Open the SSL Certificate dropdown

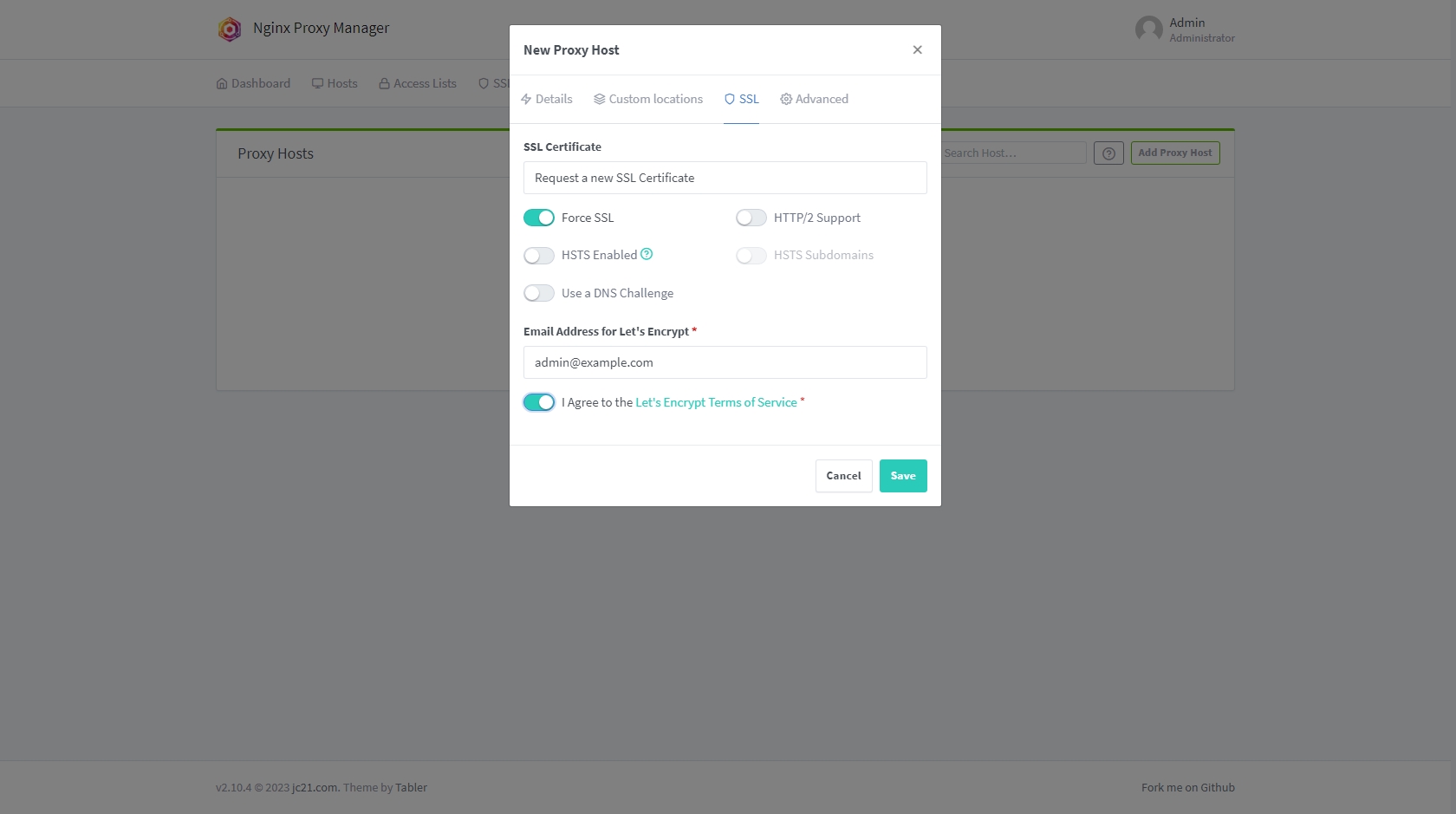[x=725, y=178]
